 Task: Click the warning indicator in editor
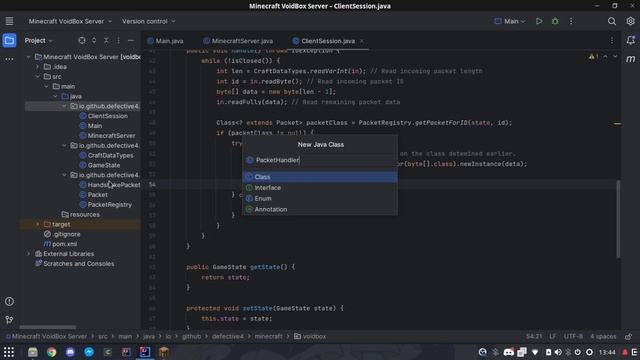coord(593,56)
